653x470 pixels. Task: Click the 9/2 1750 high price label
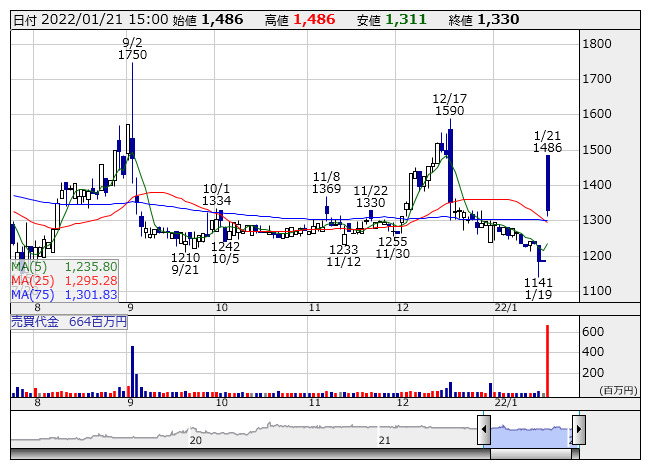132,49
